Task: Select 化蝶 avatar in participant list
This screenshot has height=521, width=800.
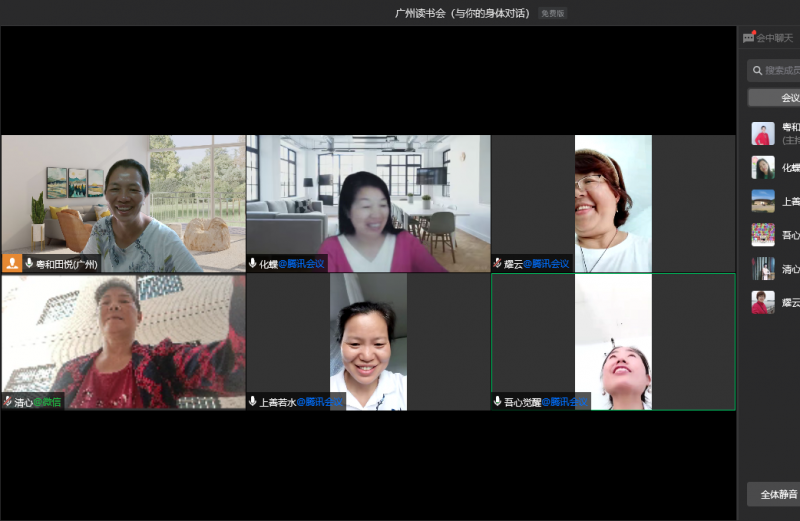Action: (x=763, y=167)
